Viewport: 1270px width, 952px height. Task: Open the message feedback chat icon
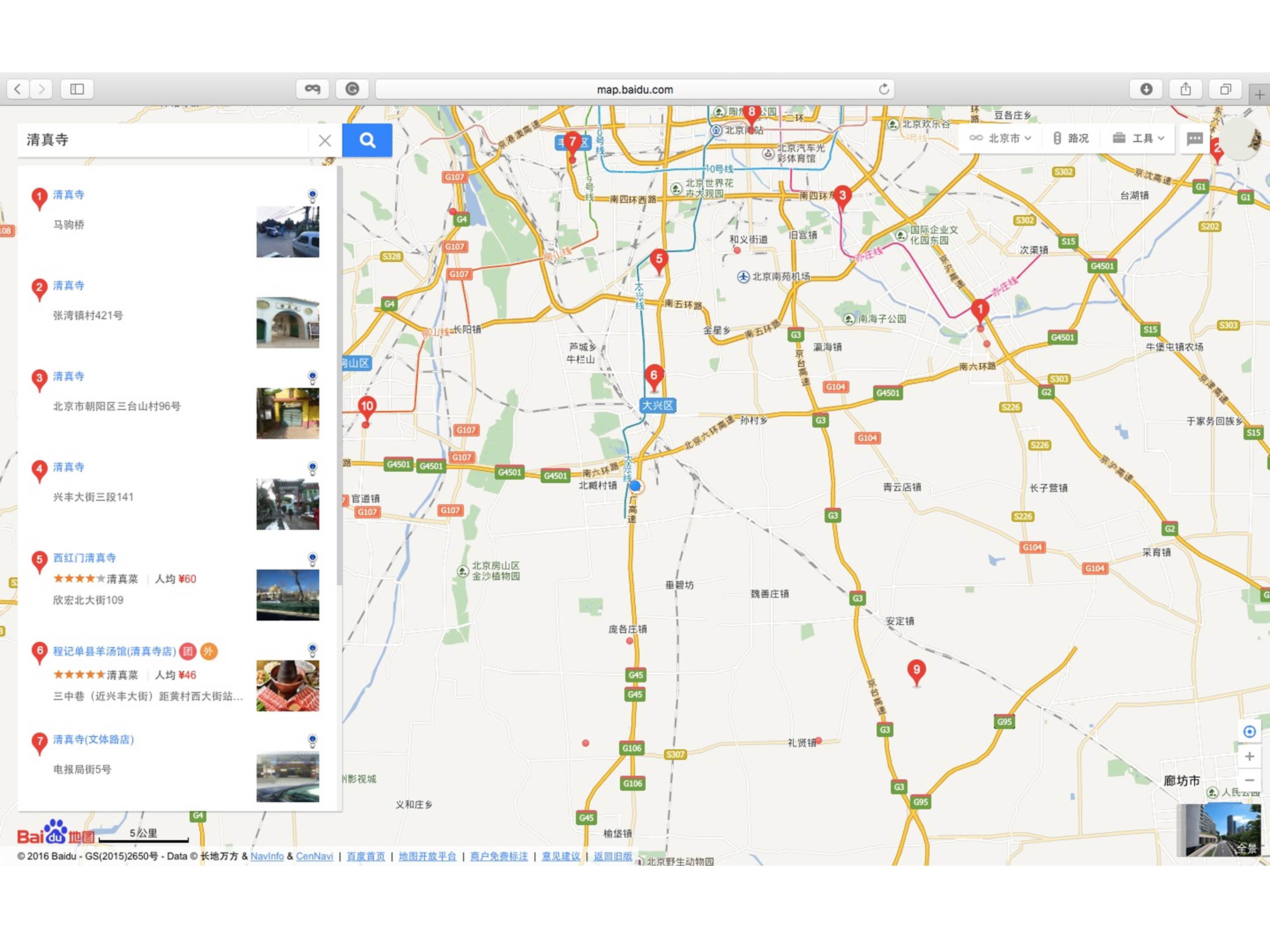point(1194,138)
